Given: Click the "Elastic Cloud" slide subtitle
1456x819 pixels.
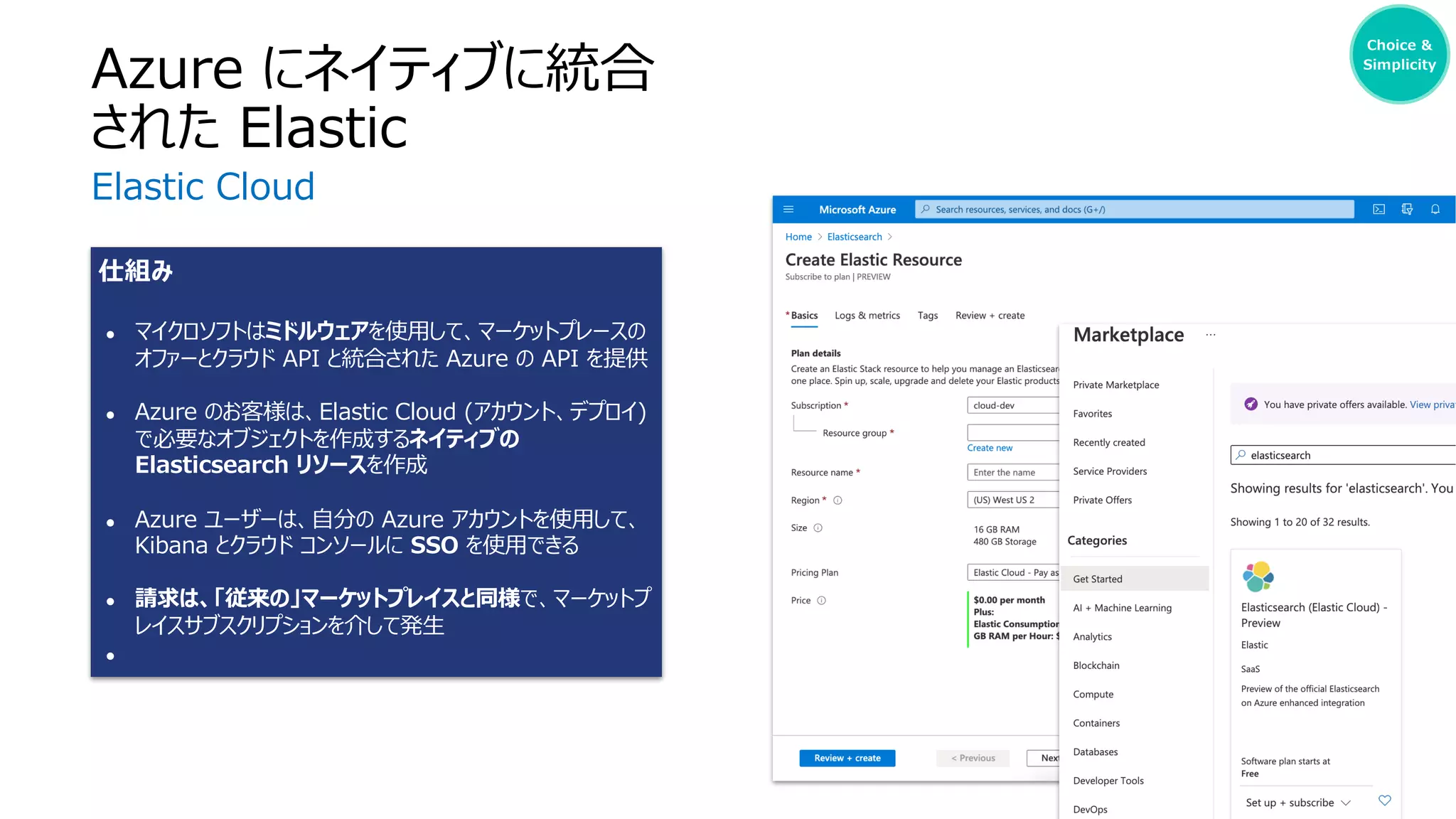Looking at the screenshot, I should tap(203, 186).
